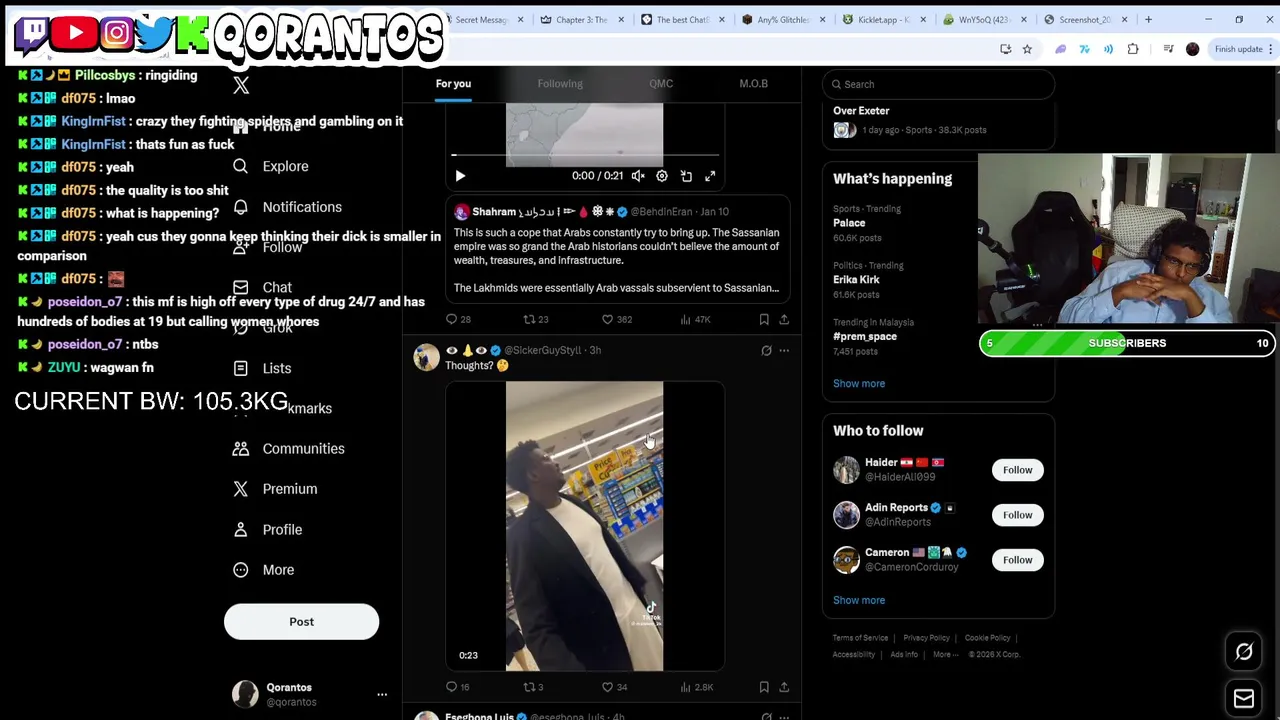This screenshot has height=720, width=1280.
Task: Toggle picture-in-picture on the 0:21 video
Action: coord(686,176)
